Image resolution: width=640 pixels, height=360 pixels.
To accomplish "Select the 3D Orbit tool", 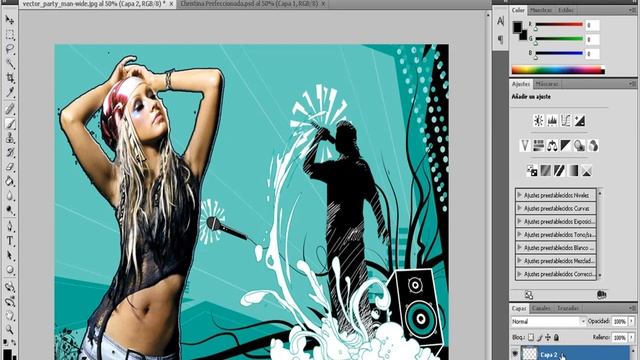I will click(x=10, y=302).
